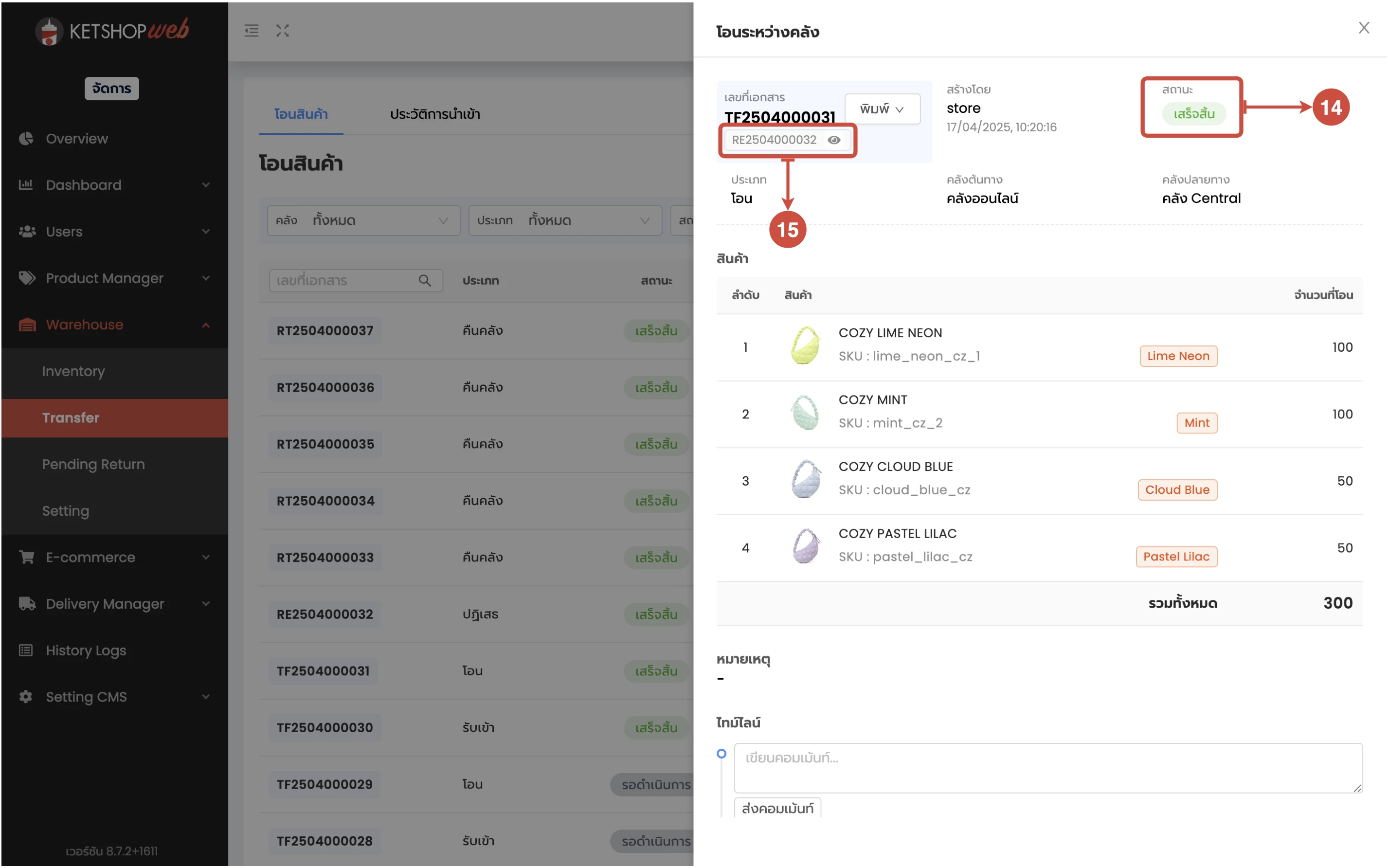Click the History Logs list icon
This screenshot has width=1388, height=868.
(x=26, y=651)
